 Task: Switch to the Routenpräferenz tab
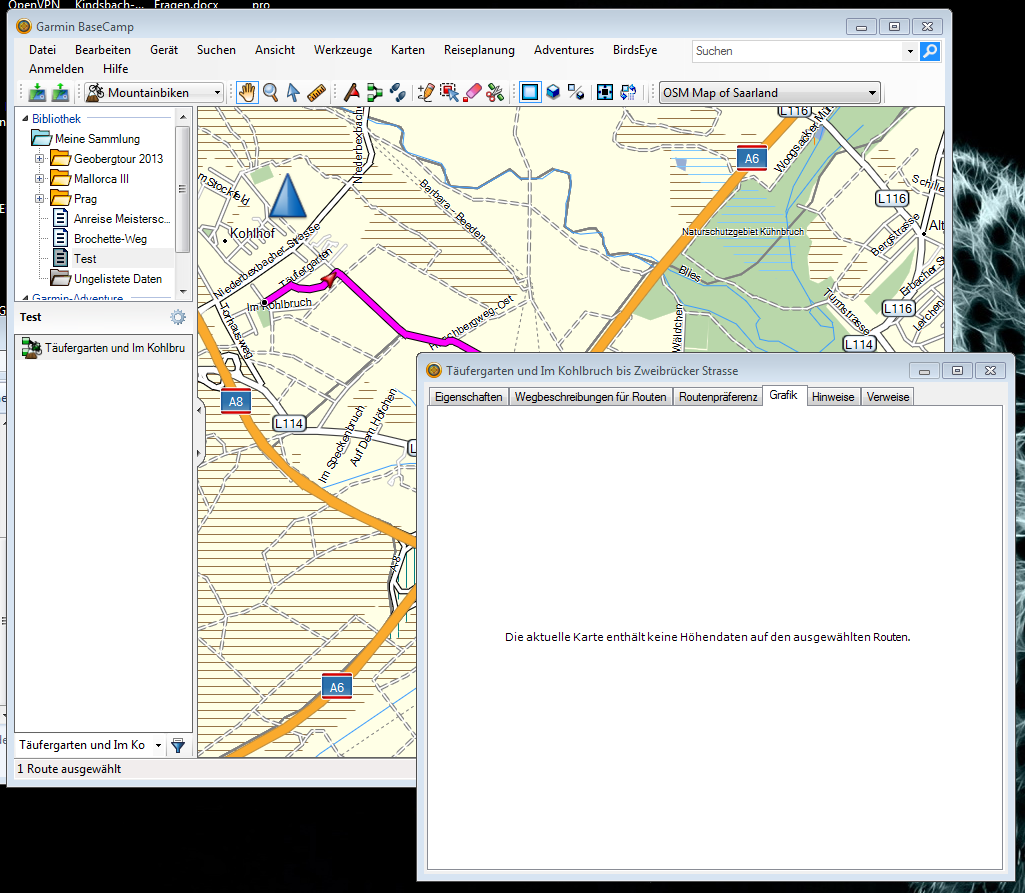tap(718, 397)
